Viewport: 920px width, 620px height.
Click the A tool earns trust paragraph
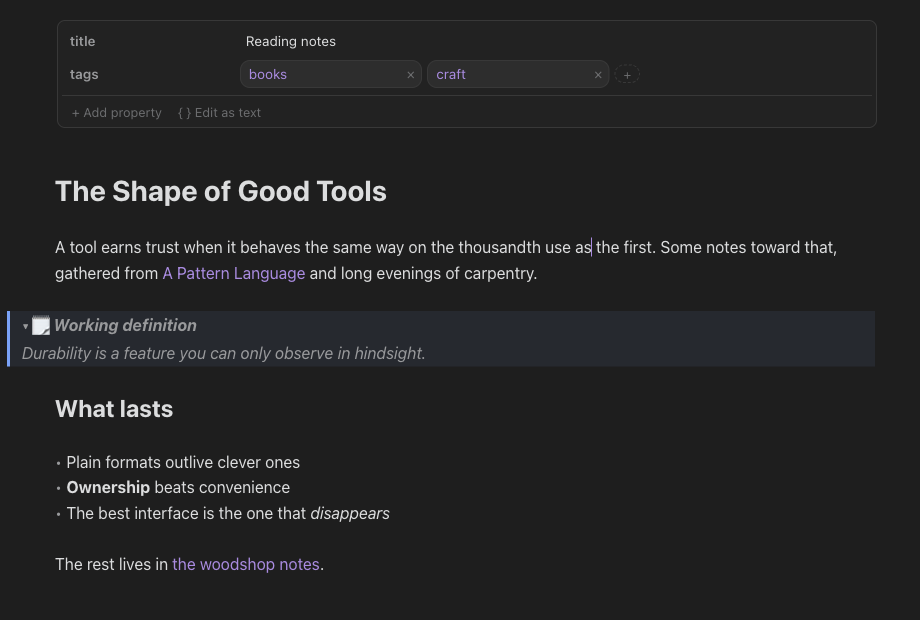pos(446,260)
